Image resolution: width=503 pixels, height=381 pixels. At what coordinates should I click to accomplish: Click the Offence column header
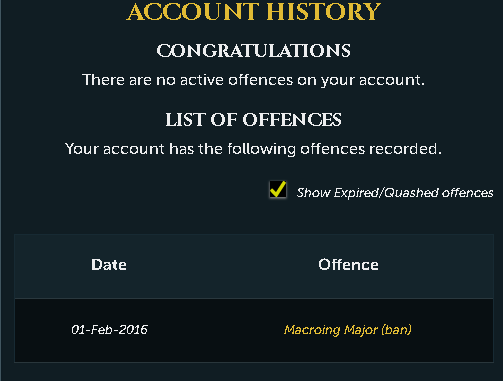pos(348,265)
